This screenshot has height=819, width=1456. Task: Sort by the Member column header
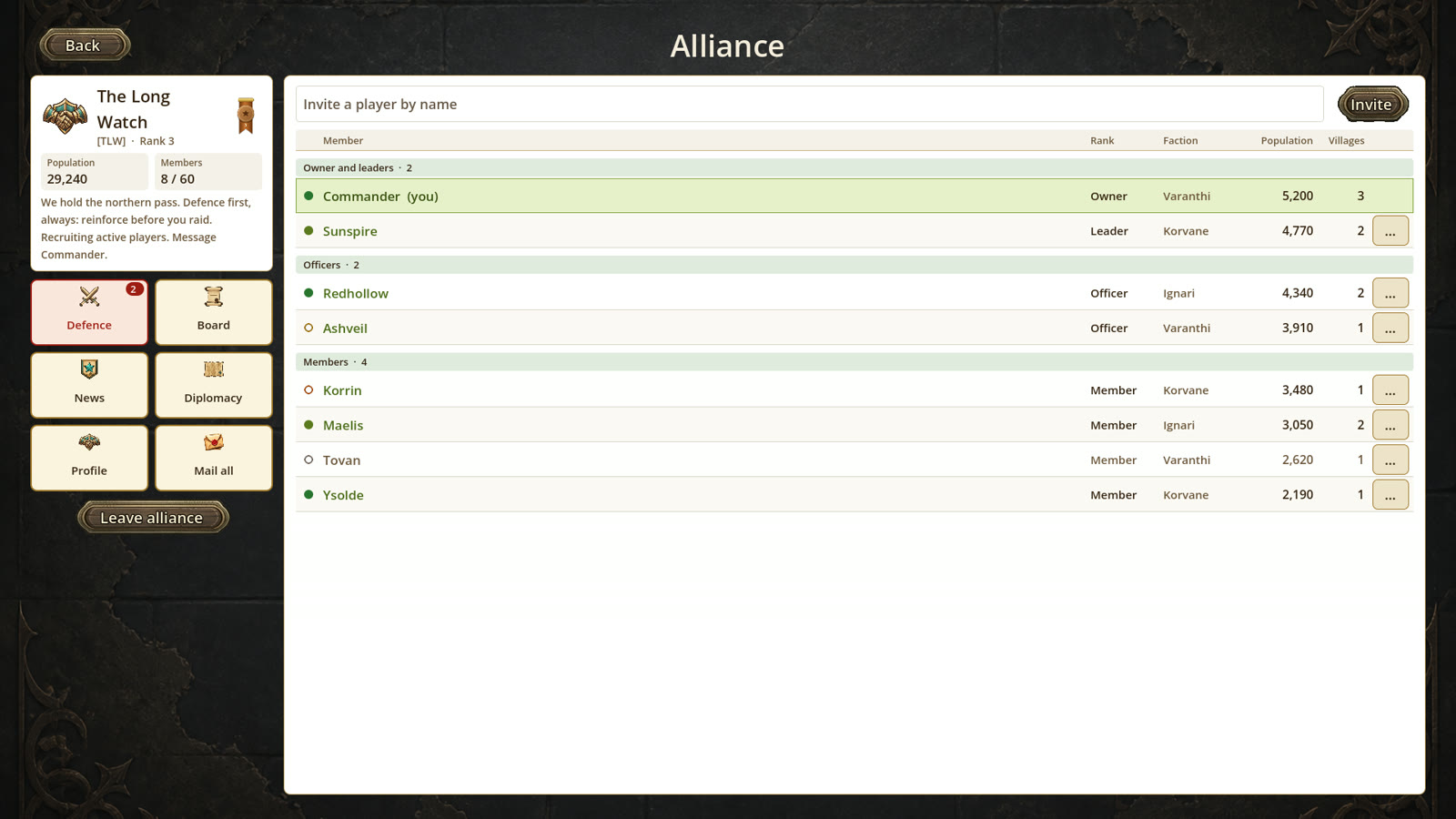342,140
